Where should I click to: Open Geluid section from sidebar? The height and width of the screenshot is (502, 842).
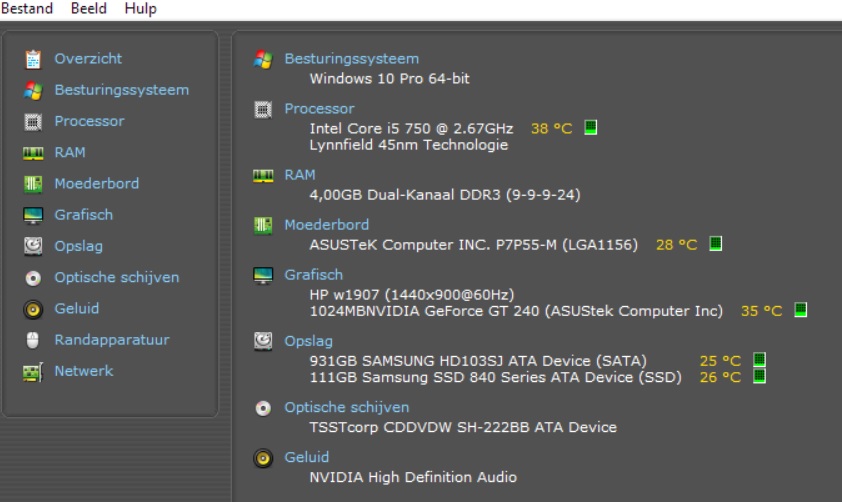point(34,309)
